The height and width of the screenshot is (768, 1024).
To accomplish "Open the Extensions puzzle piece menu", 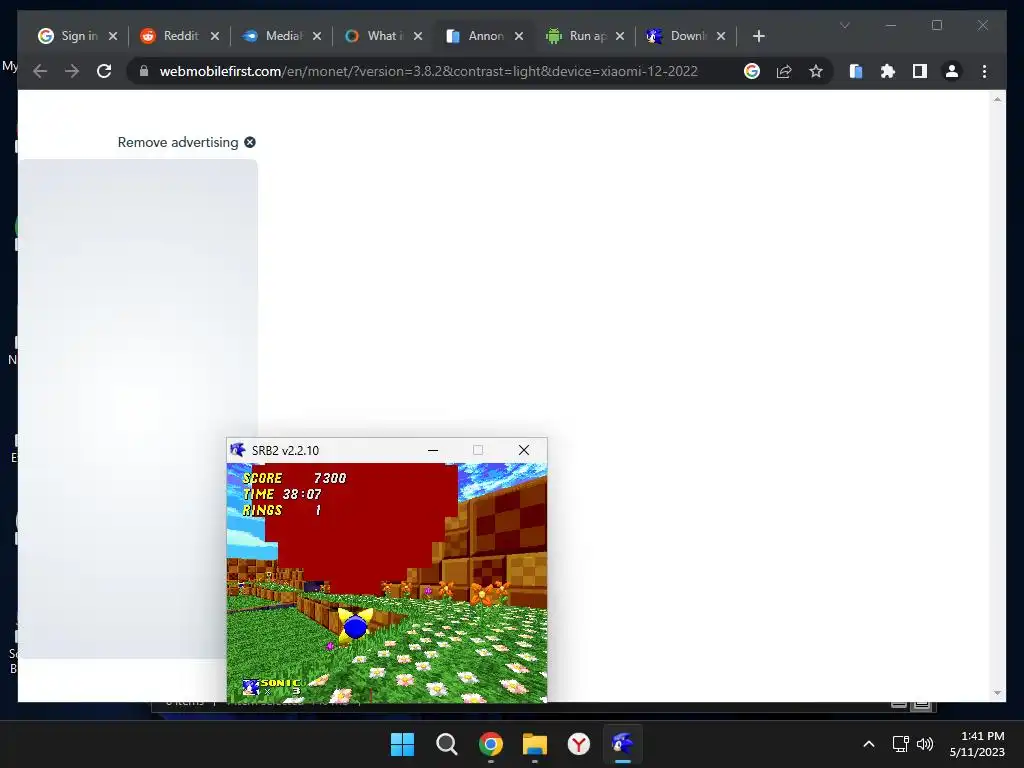I will (888, 71).
